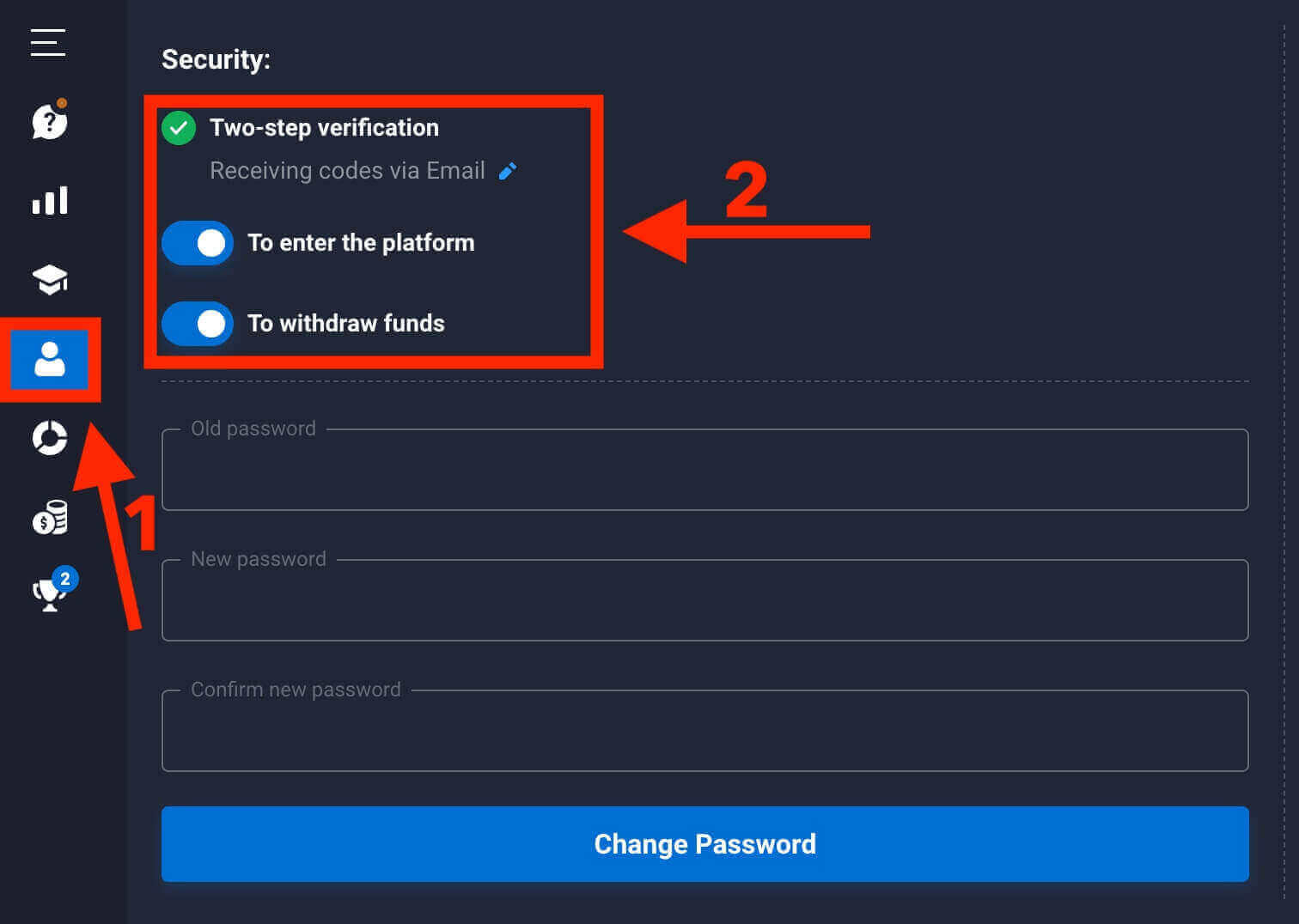Open the analytics pie chart icon

pyautogui.click(x=49, y=439)
